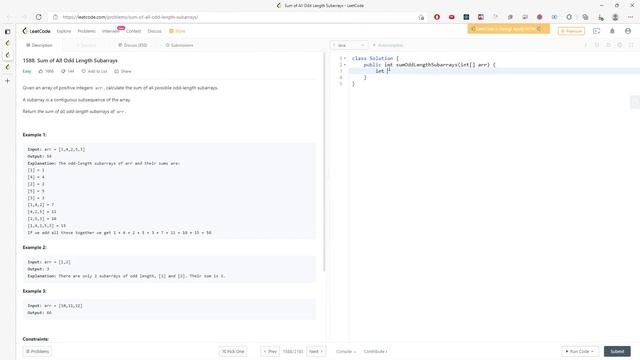Open the Contest navigation item
Image resolution: width=640 pixels, height=360 pixels.
(133, 31)
